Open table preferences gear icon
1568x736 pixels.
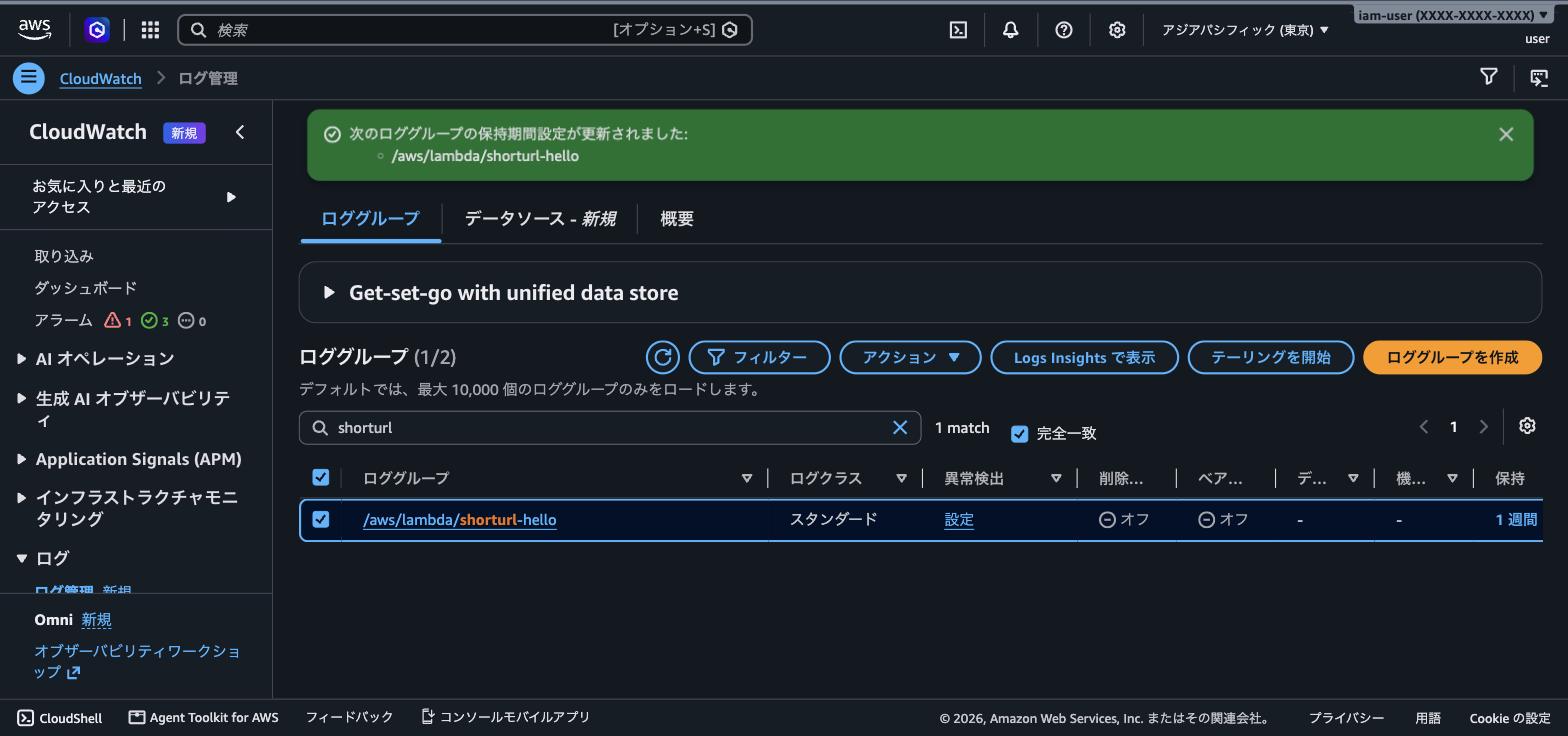1527,426
